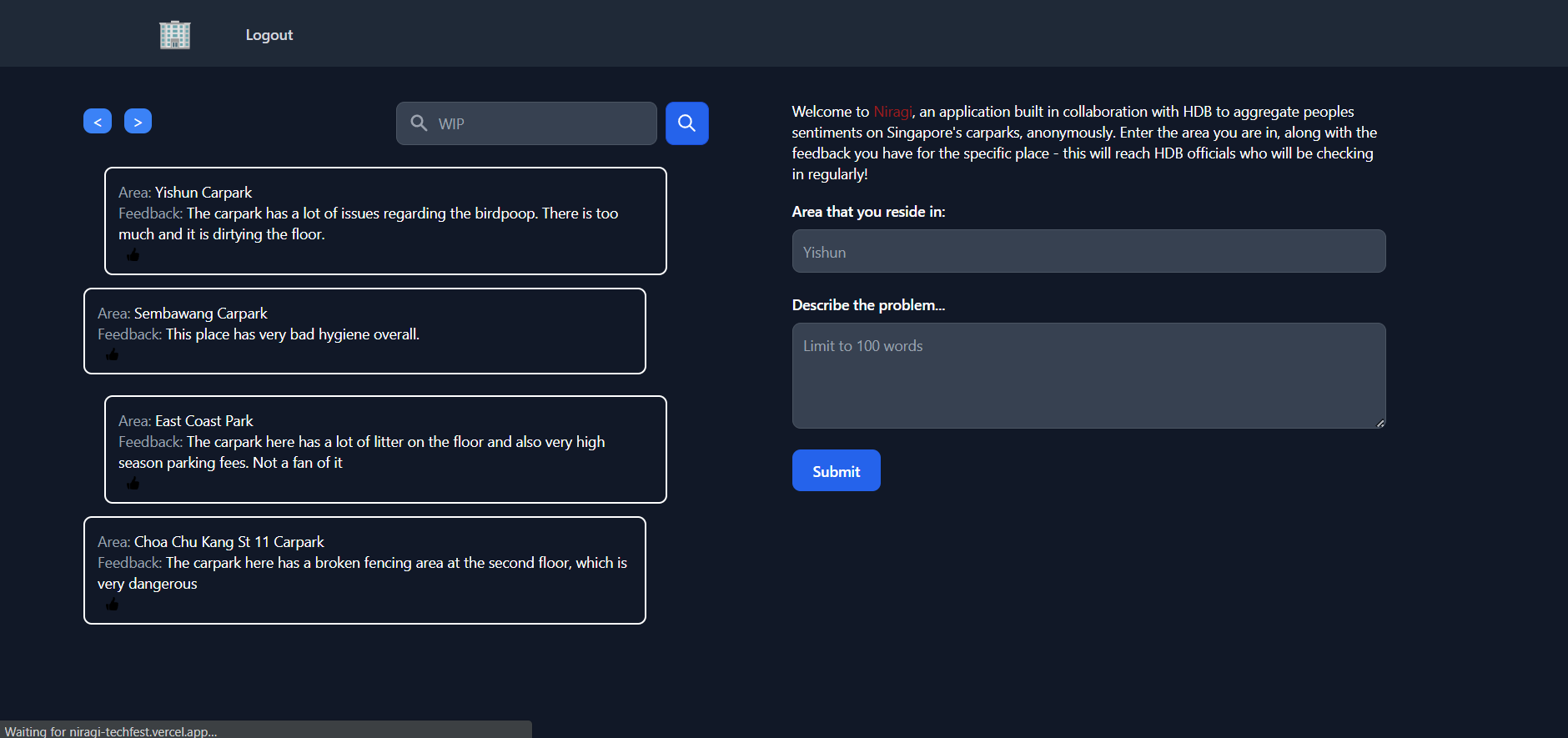
Task: Click the right pagination arrow
Action: click(x=138, y=120)
